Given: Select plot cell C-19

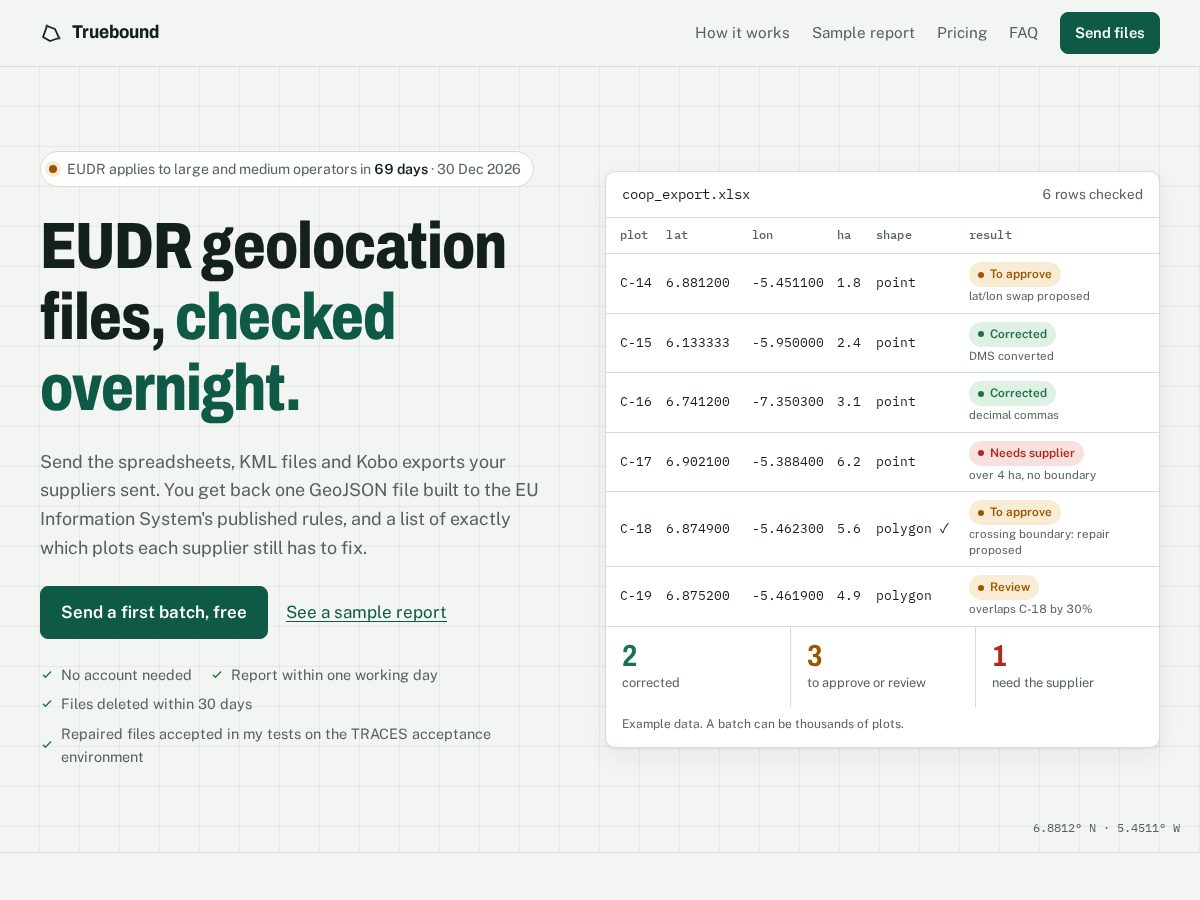Looking at the screenshot, I should [636, 596].
